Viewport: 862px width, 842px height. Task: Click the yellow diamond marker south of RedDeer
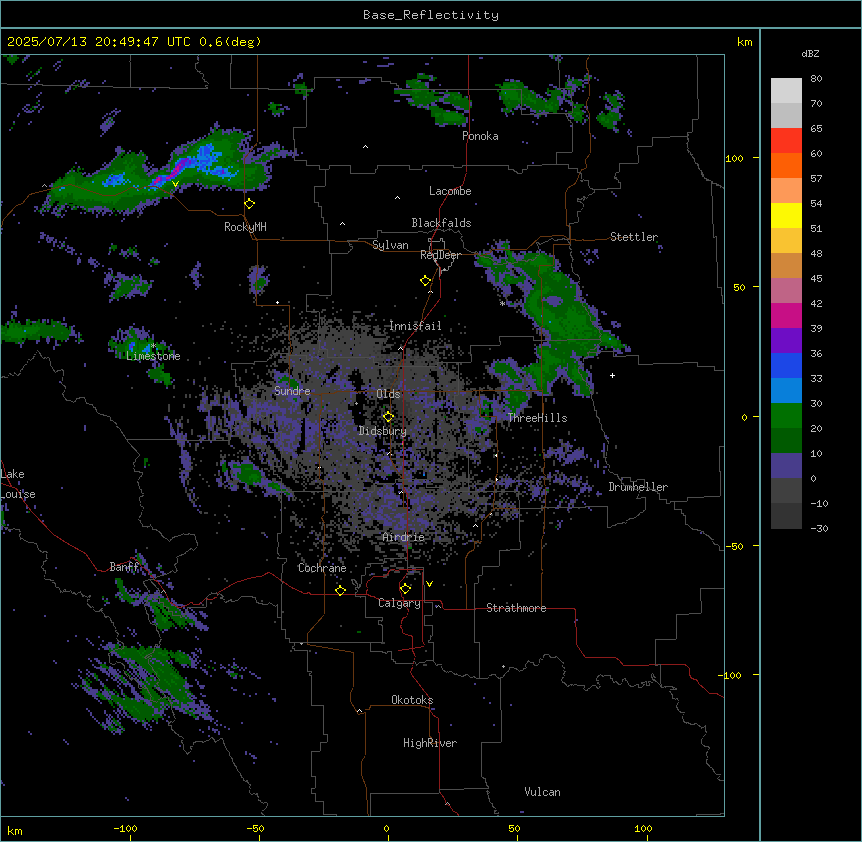coord(425,281)
